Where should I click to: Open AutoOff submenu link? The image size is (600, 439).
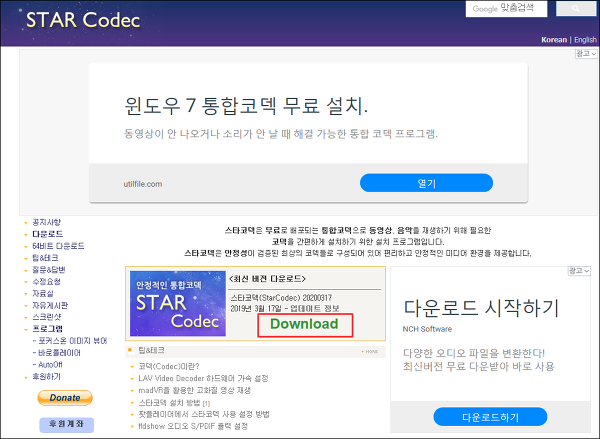point(50,365)
